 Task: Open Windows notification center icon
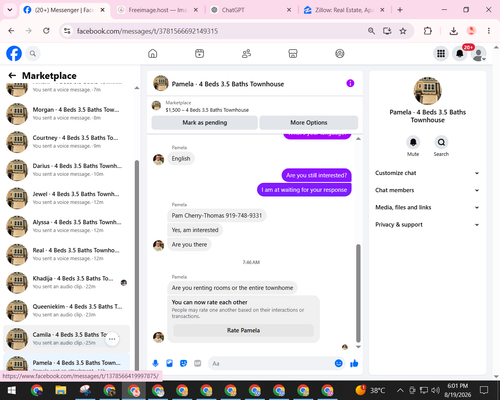(x=484, y=390)
